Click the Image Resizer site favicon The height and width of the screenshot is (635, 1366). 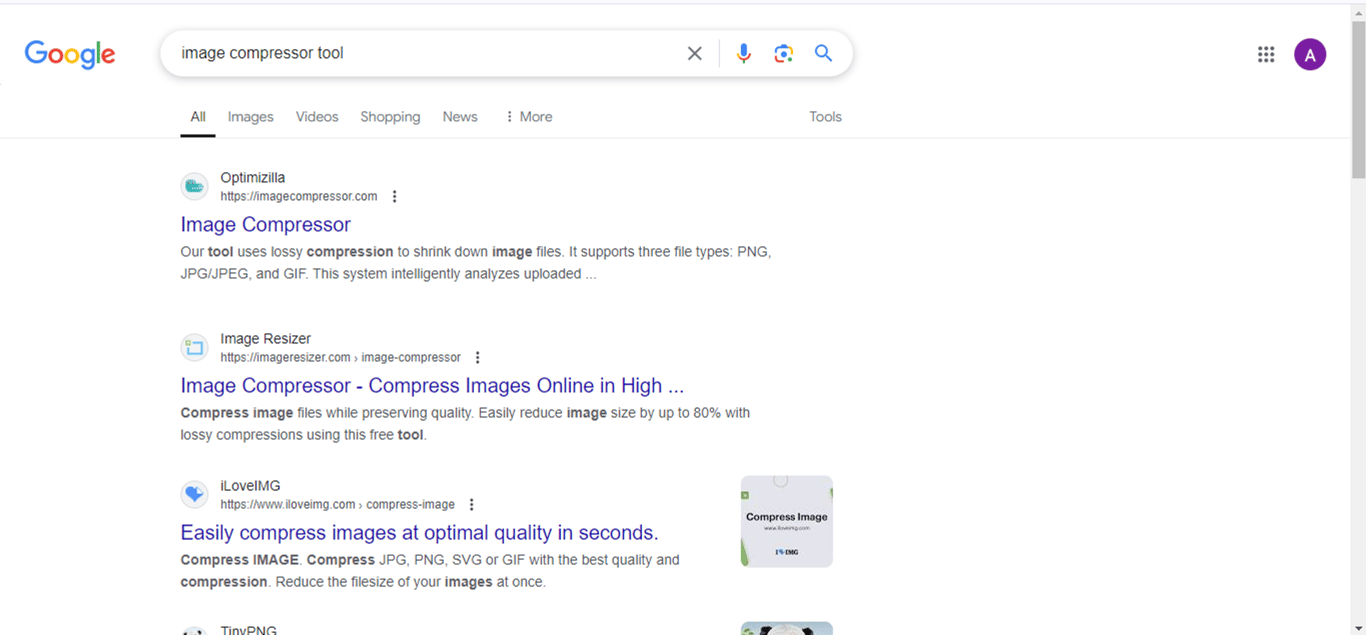194,347
